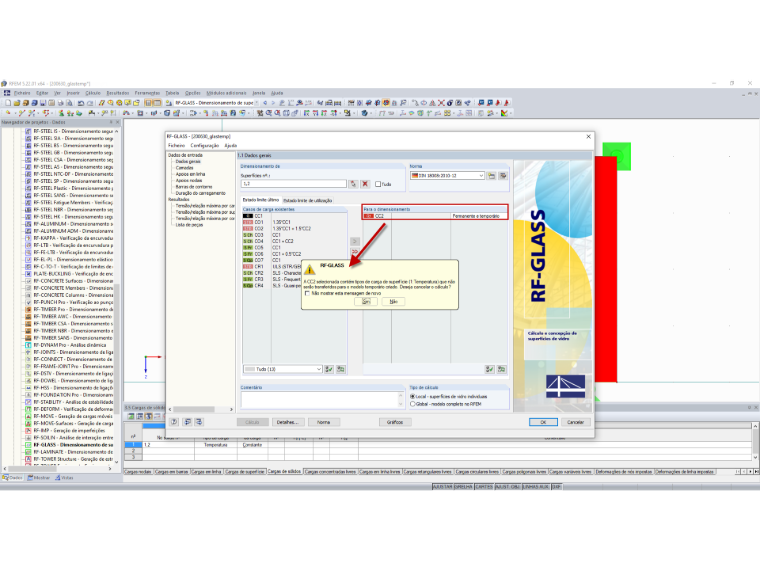Select Lista de peças in results tree
The width and height of the screenshot is (760, 570).
(x=190, y=225)
